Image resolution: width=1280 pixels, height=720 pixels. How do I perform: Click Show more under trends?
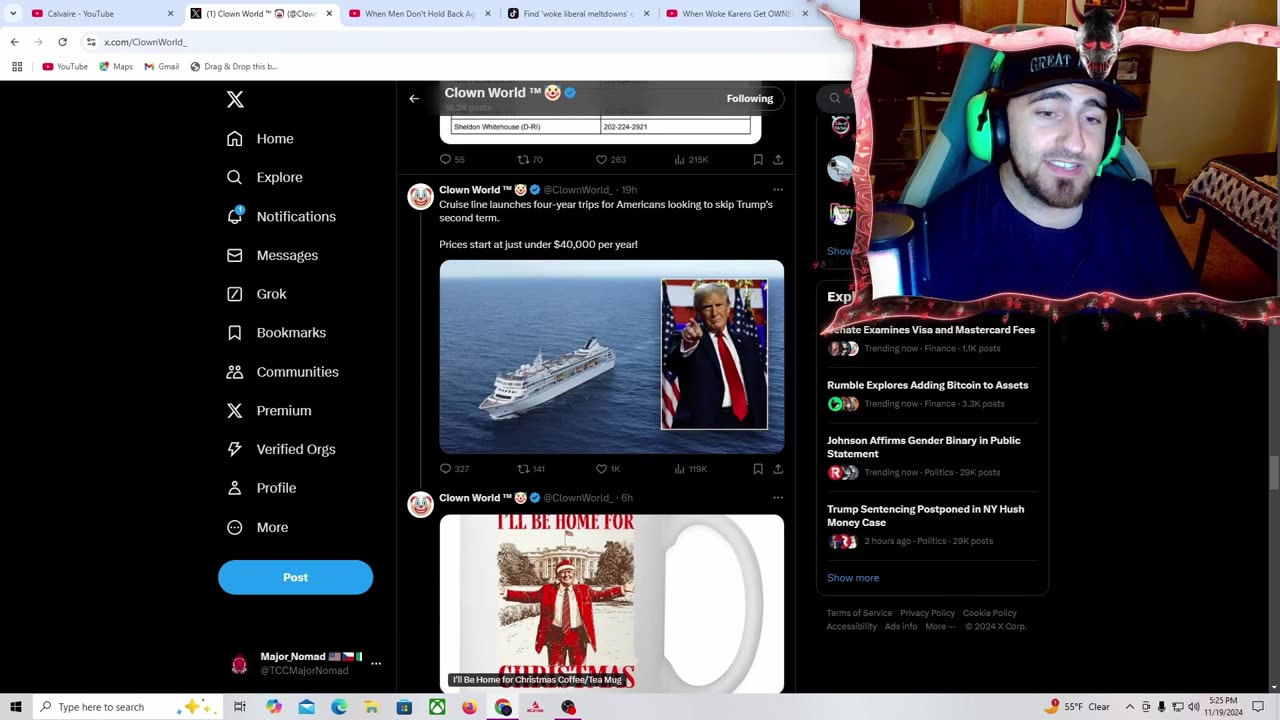pyautogui.click(x=853, y=578)
